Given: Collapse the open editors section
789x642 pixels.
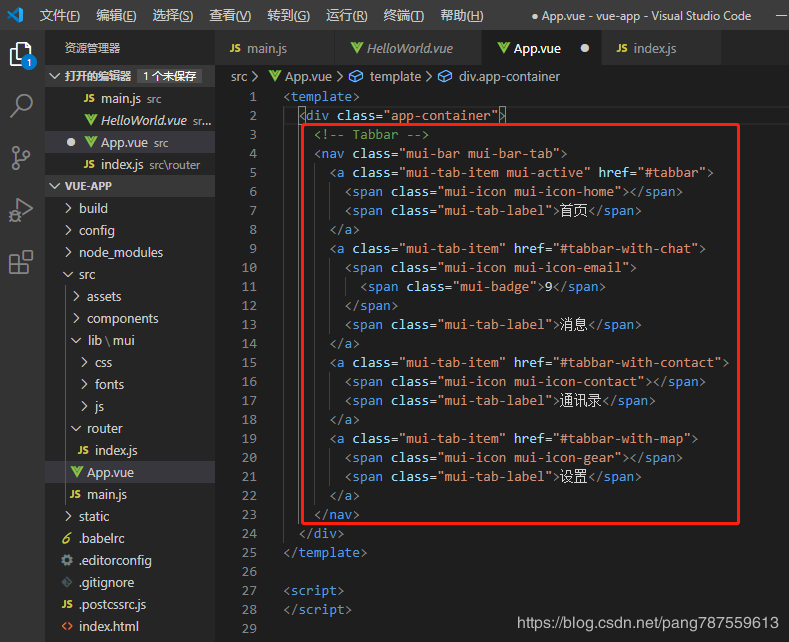Looking at the screenshot, I should [55, 76].
